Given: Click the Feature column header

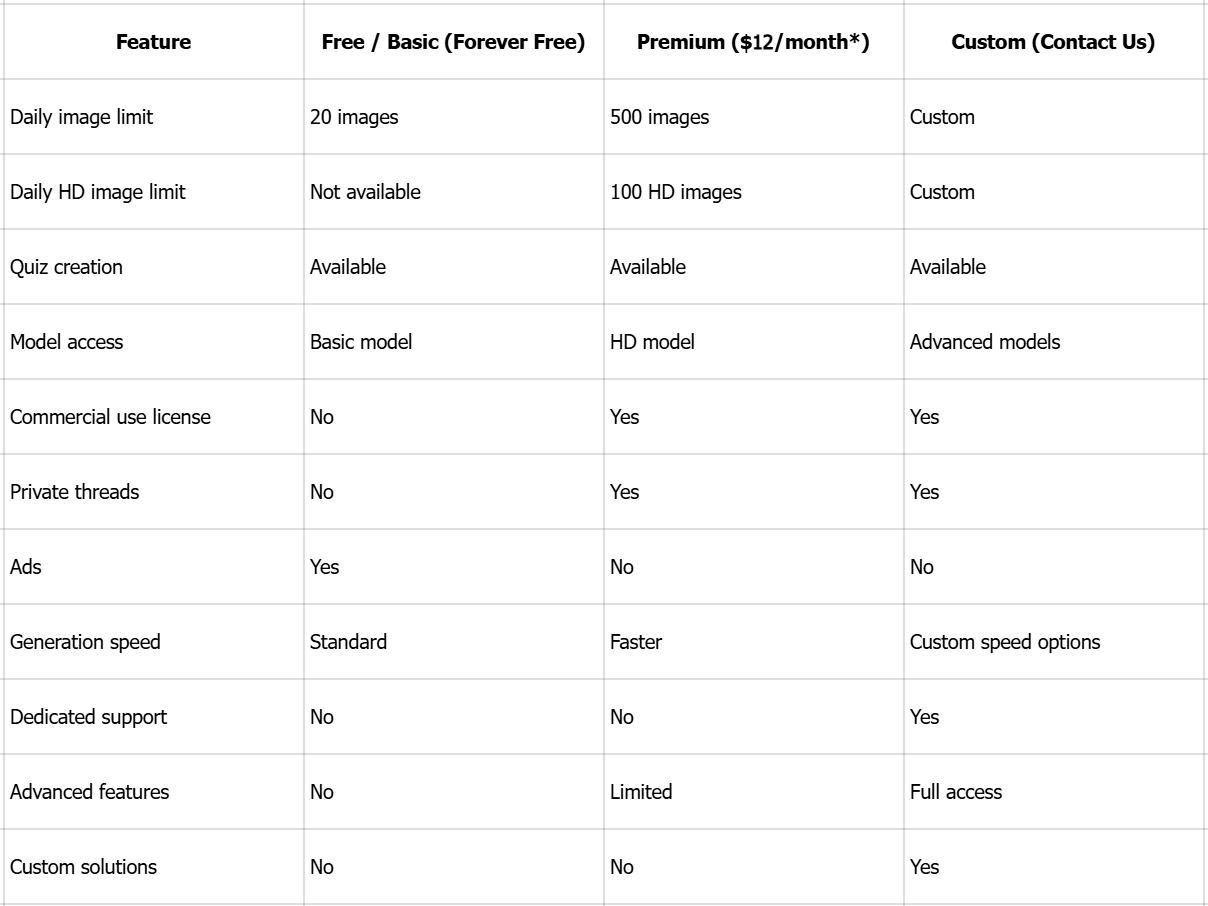Looking at the screenshot, I should 153,42.
